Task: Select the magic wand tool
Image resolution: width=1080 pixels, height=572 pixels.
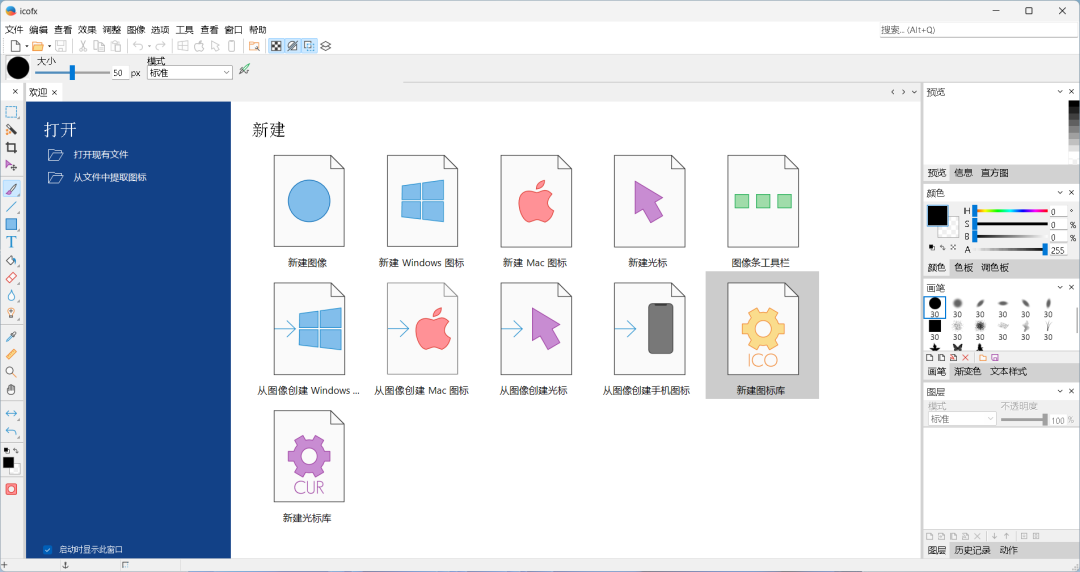Action: 11,130
